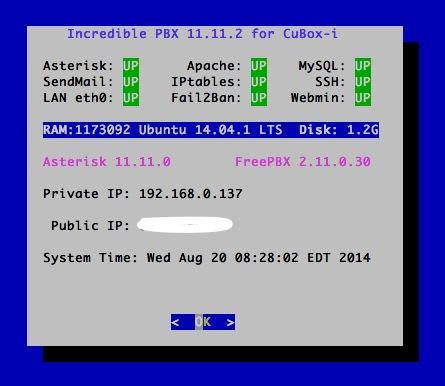Click the SendMail: label
Image resolution: width=445 pixels, height=386 pixels.
(78, 82)
